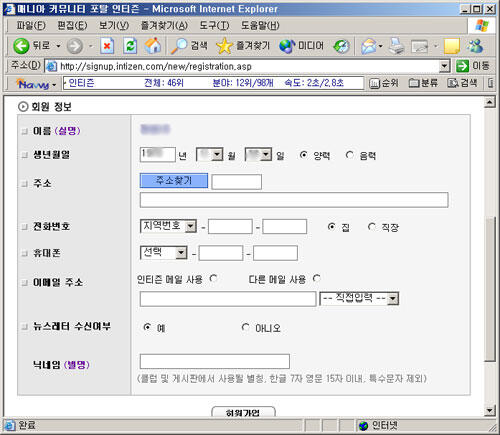Screen dimensions: 500x435
Task: Open the 도구(T) menu
Action: (214, 25)
